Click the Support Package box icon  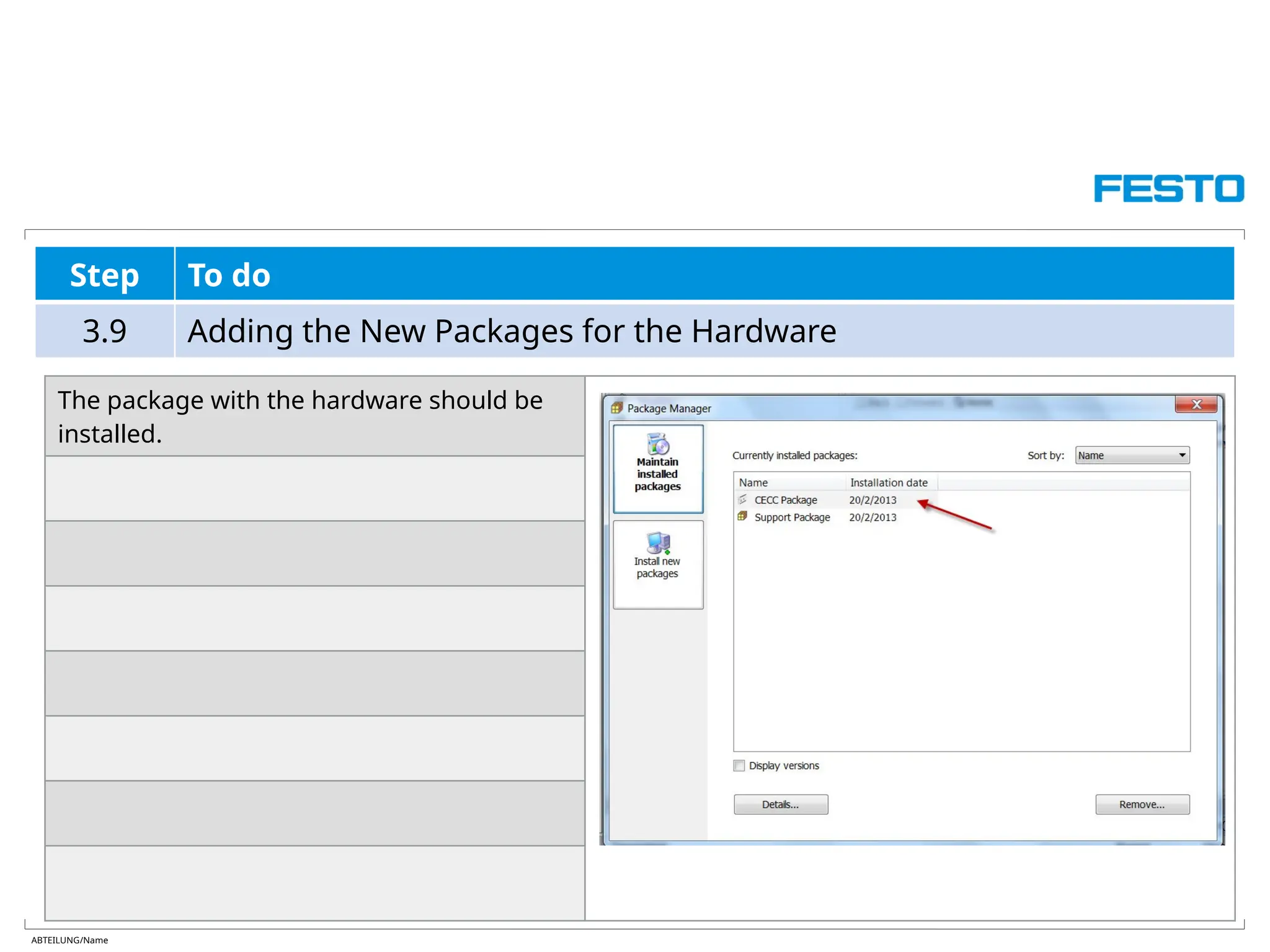742,516
